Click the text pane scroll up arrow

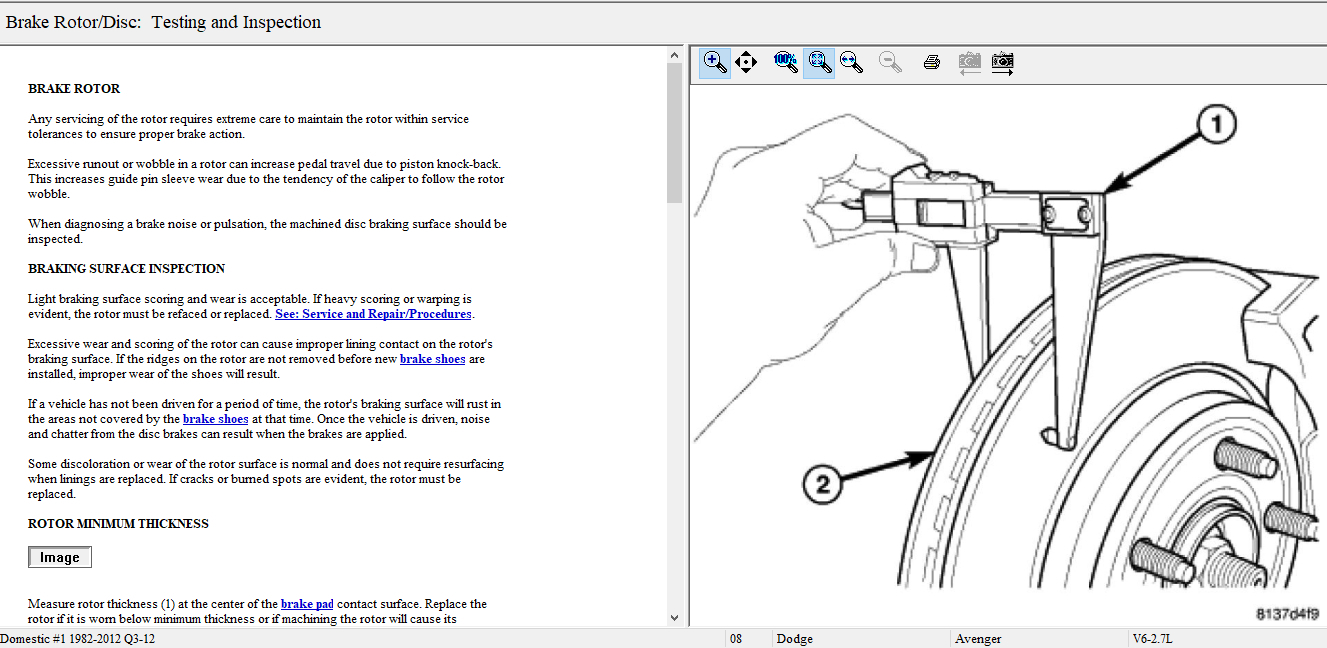674,54
